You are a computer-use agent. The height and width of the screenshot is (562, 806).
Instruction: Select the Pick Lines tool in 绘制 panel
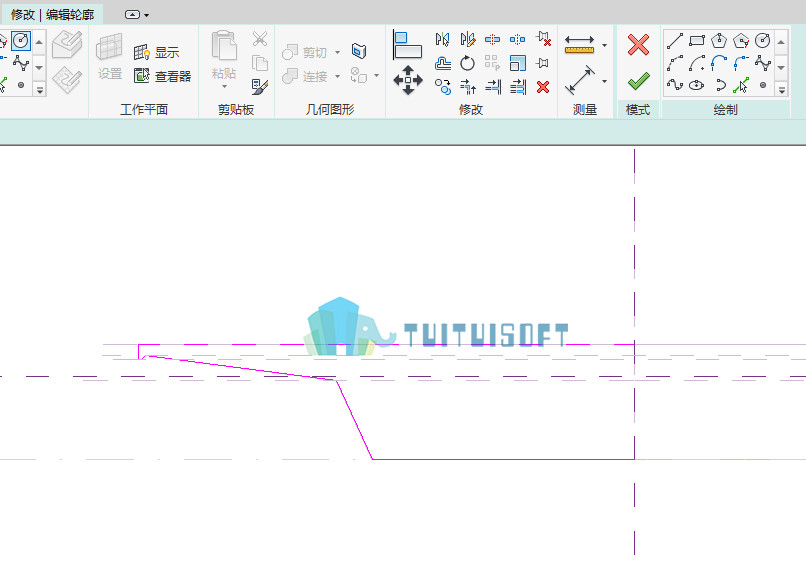tap(741, 85)
